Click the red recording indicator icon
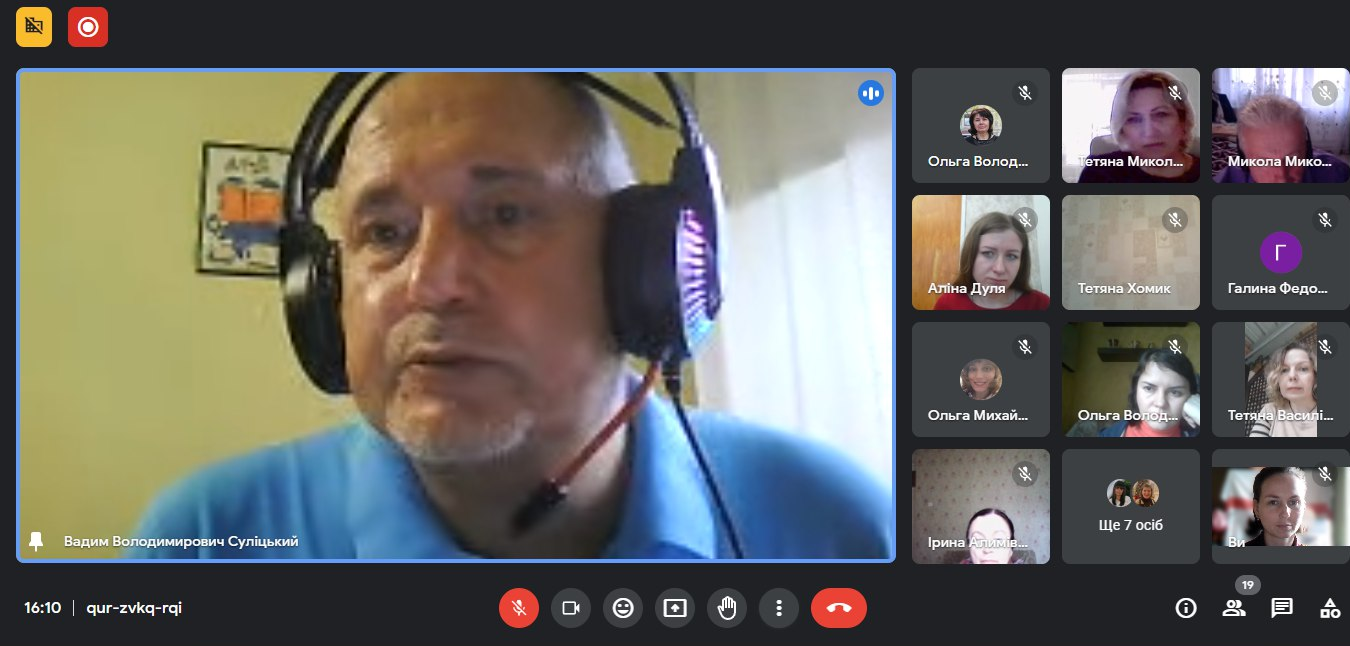This screenshot has width=1350, height=646. click(x=88, y=27)
